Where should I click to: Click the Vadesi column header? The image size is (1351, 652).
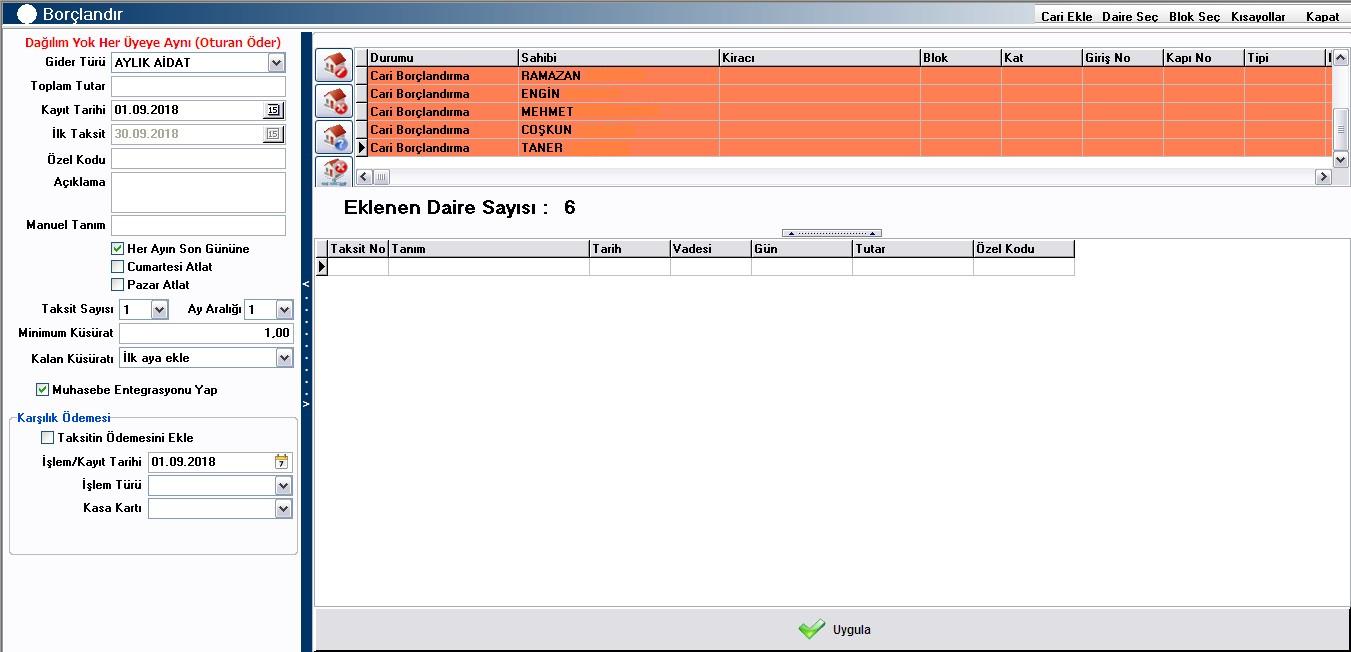pyautogui.click(x=711, y=249)
